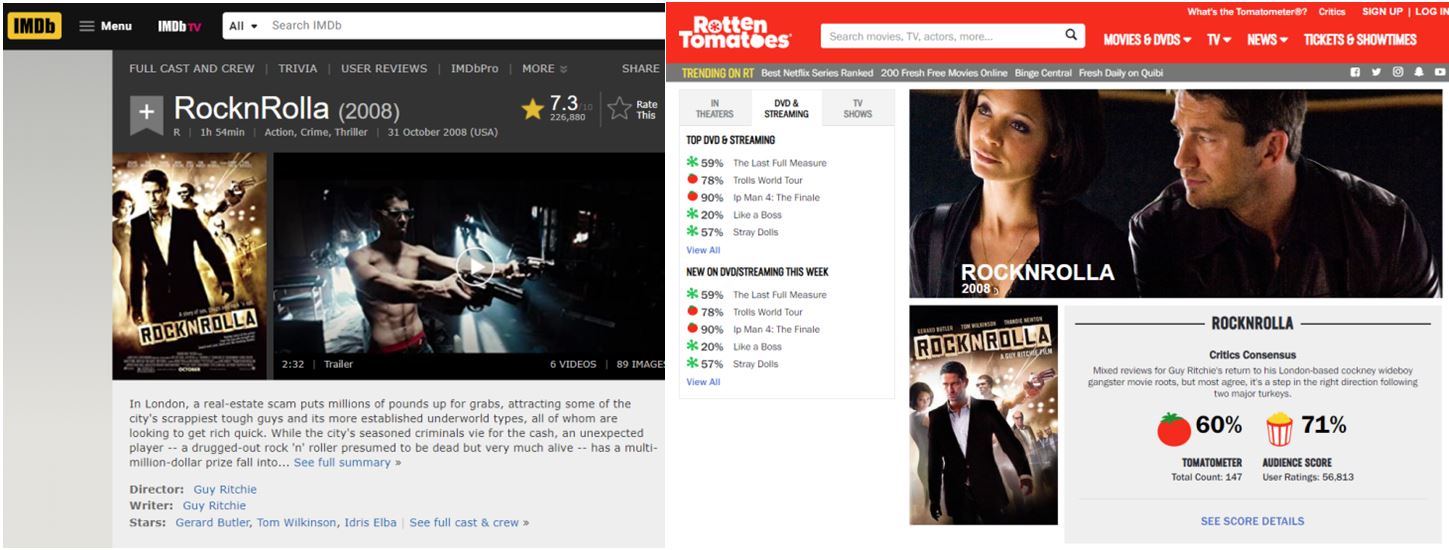Click the Thriller genre link
The height and width of the screenshot is (550, 1449).
coord(349,132)
